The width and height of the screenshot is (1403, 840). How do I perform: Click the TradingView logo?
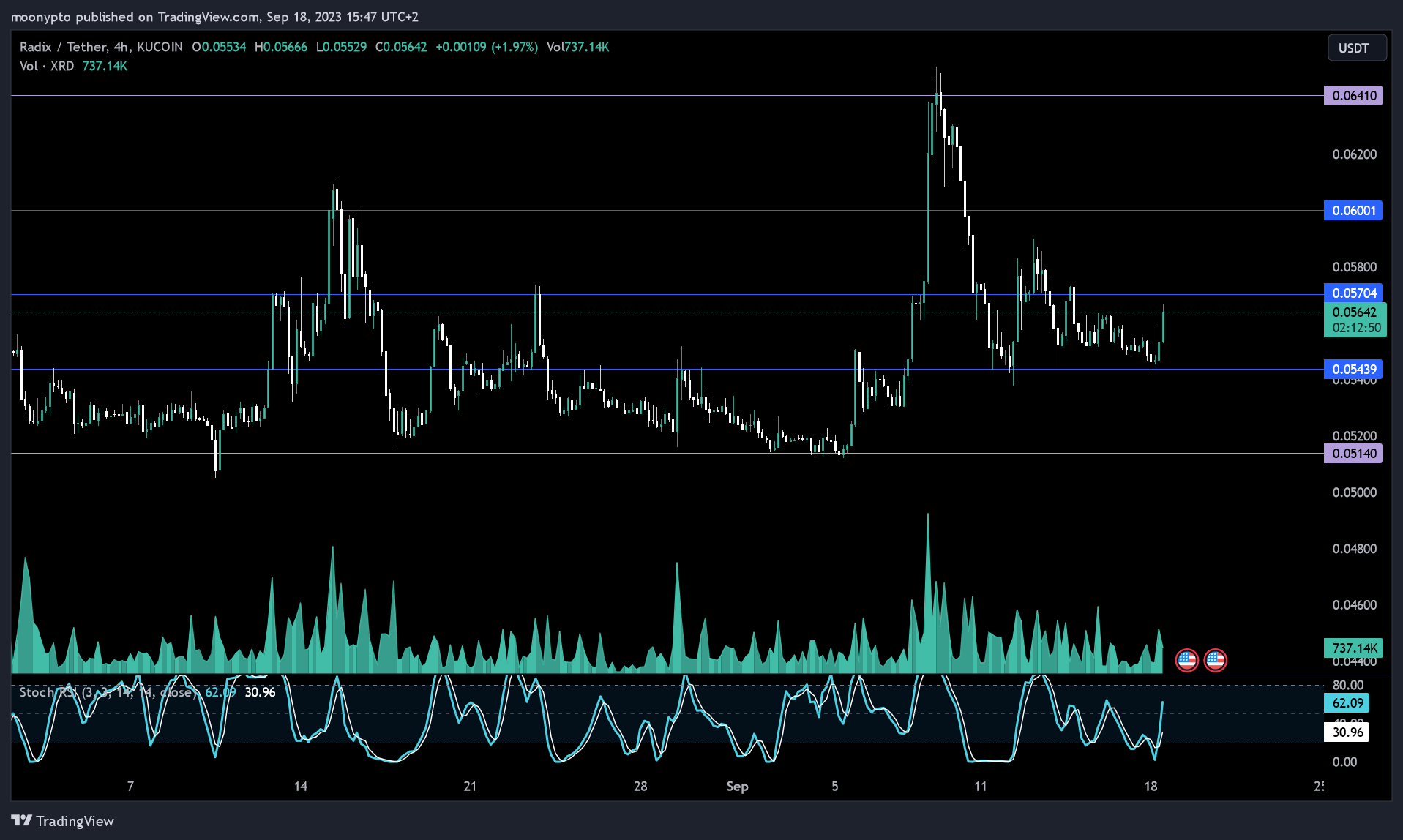tap(63, 821)
